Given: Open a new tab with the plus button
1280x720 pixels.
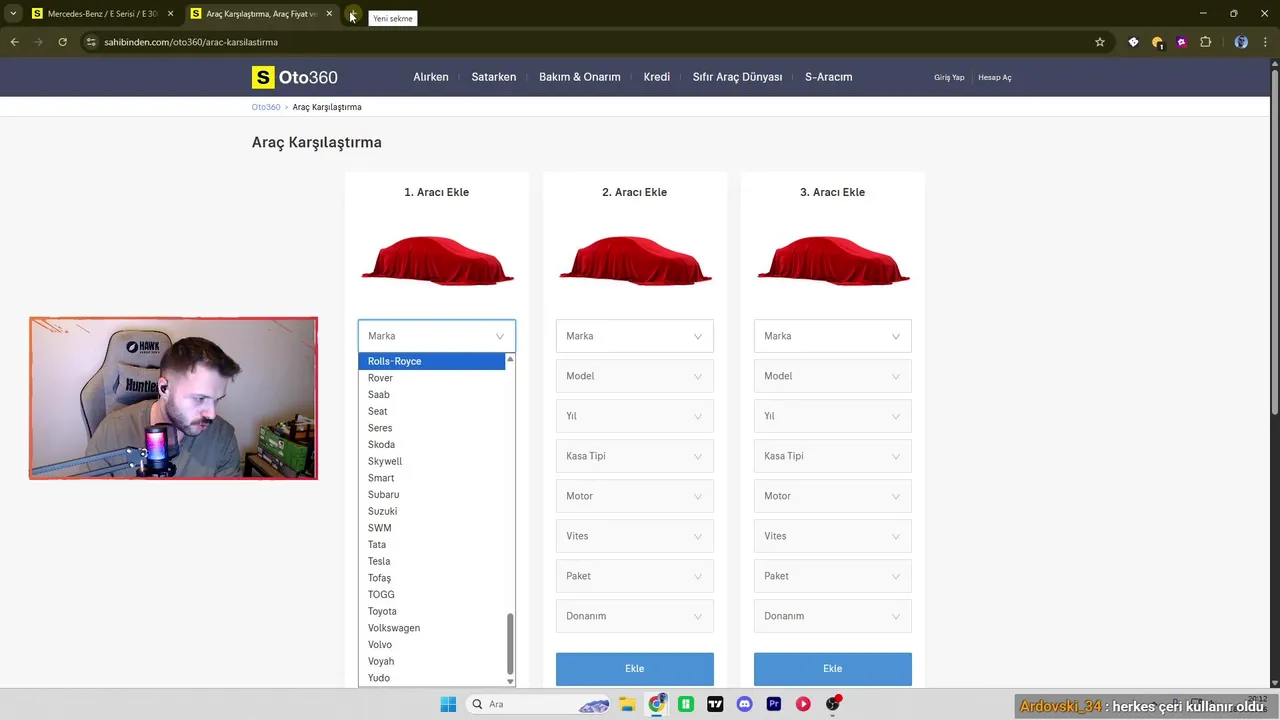Looking at the screenshot, I should [353, 14].
